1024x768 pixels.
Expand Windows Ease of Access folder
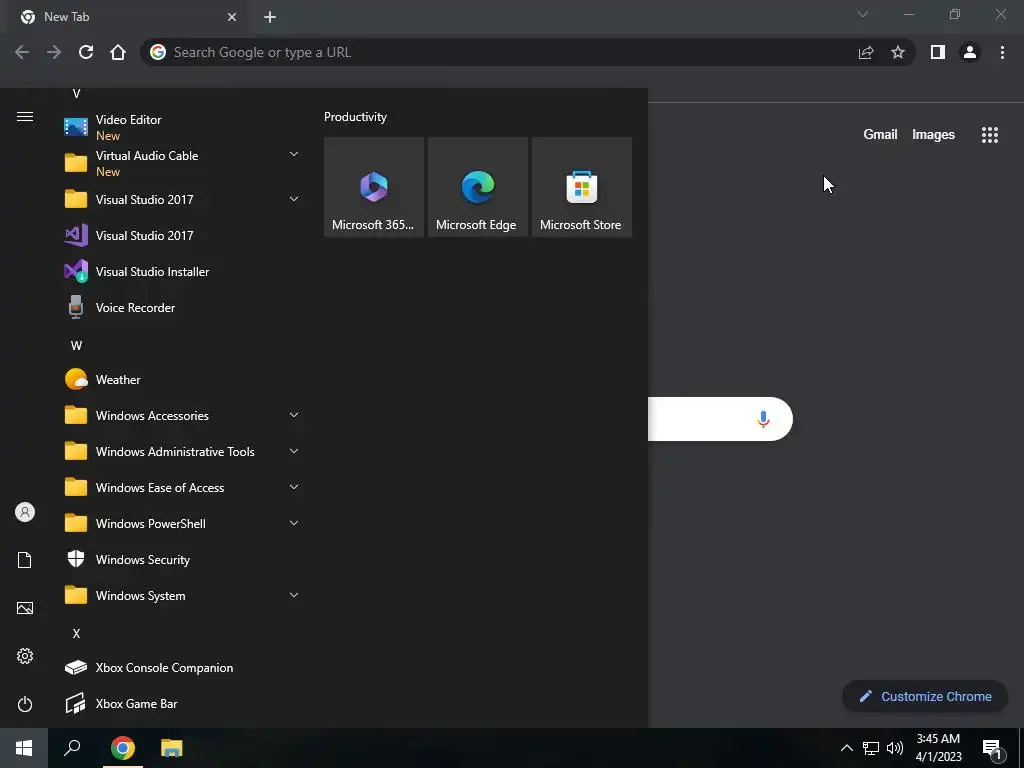(294, 487)
